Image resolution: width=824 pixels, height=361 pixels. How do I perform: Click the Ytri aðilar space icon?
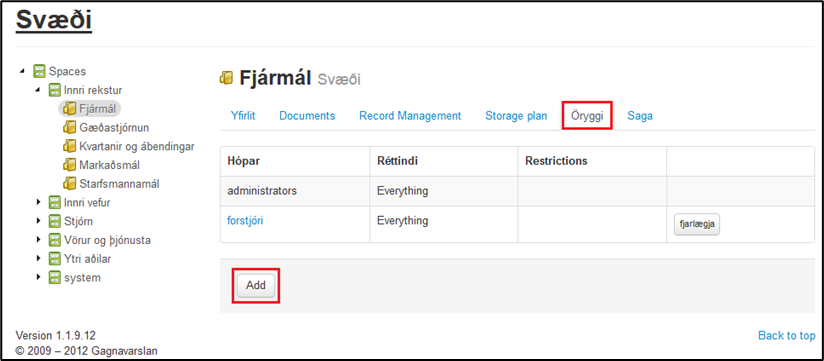[55, 259]
